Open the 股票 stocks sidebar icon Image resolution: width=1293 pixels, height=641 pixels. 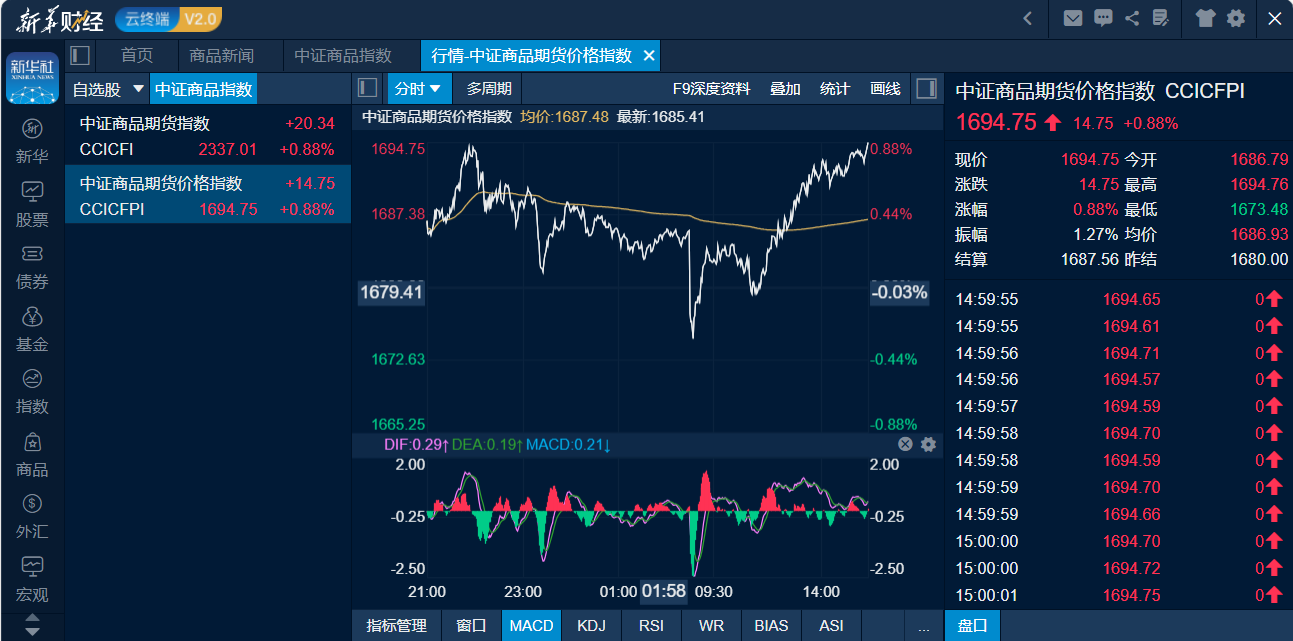[x=32, y=204]
